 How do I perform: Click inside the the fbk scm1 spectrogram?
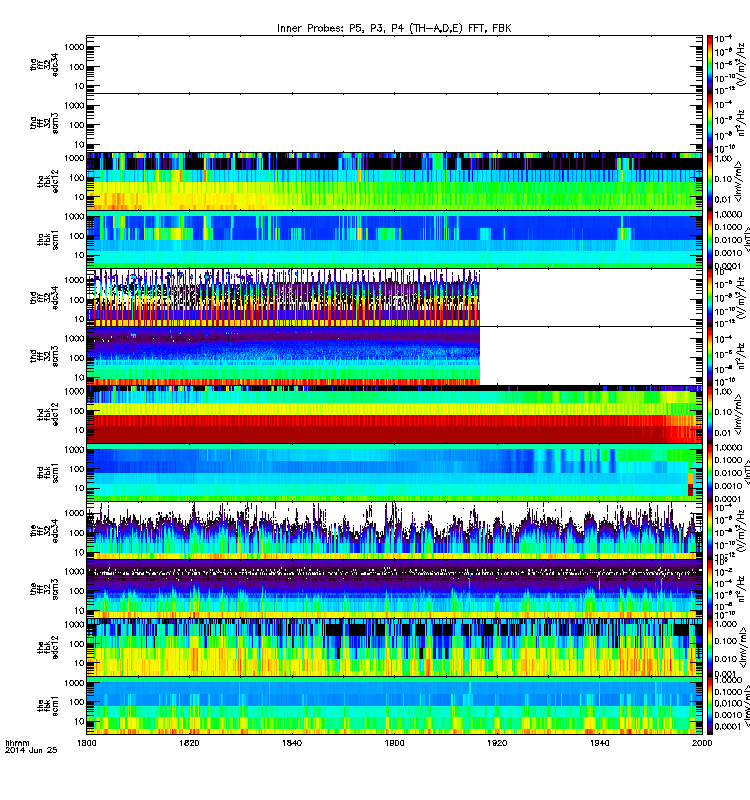coord(394,706)
